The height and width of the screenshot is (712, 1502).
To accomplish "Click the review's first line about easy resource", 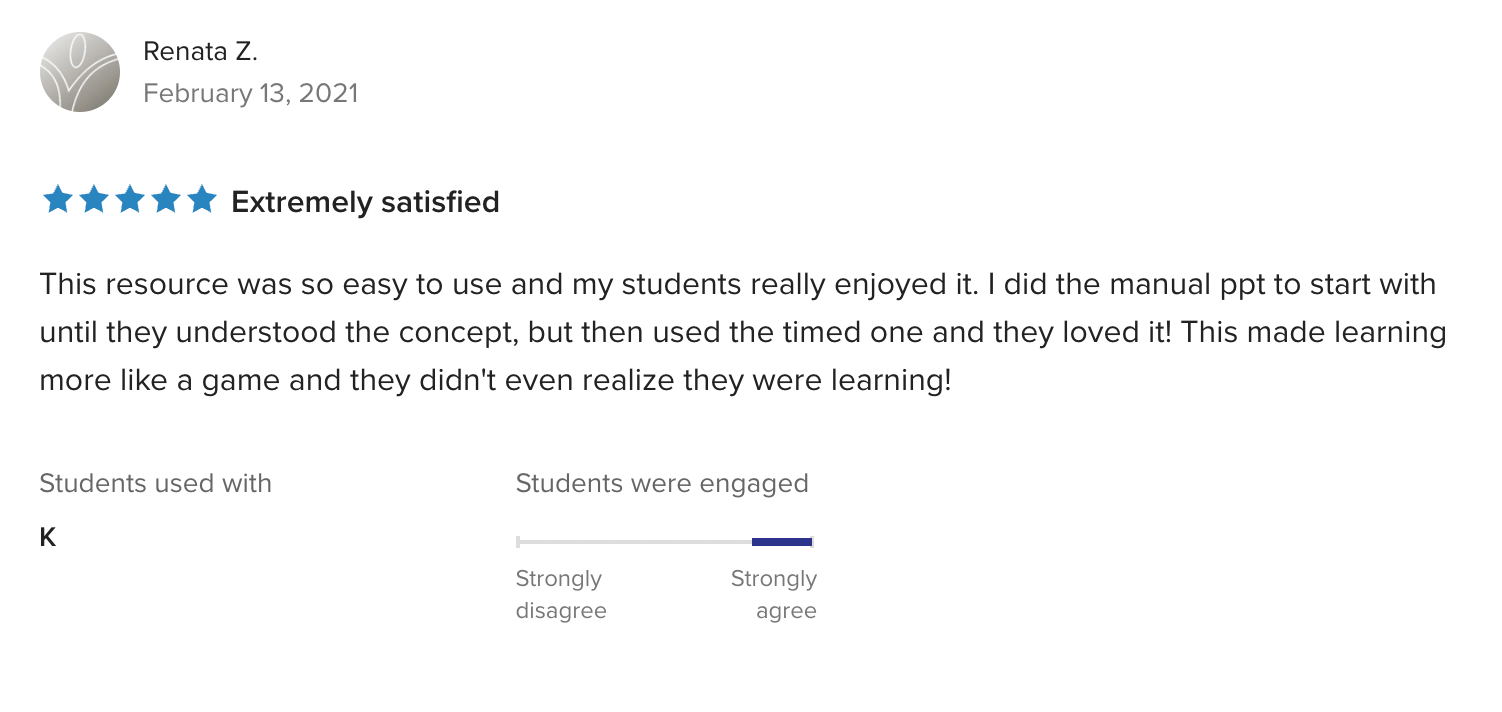I will click(737, 284).
